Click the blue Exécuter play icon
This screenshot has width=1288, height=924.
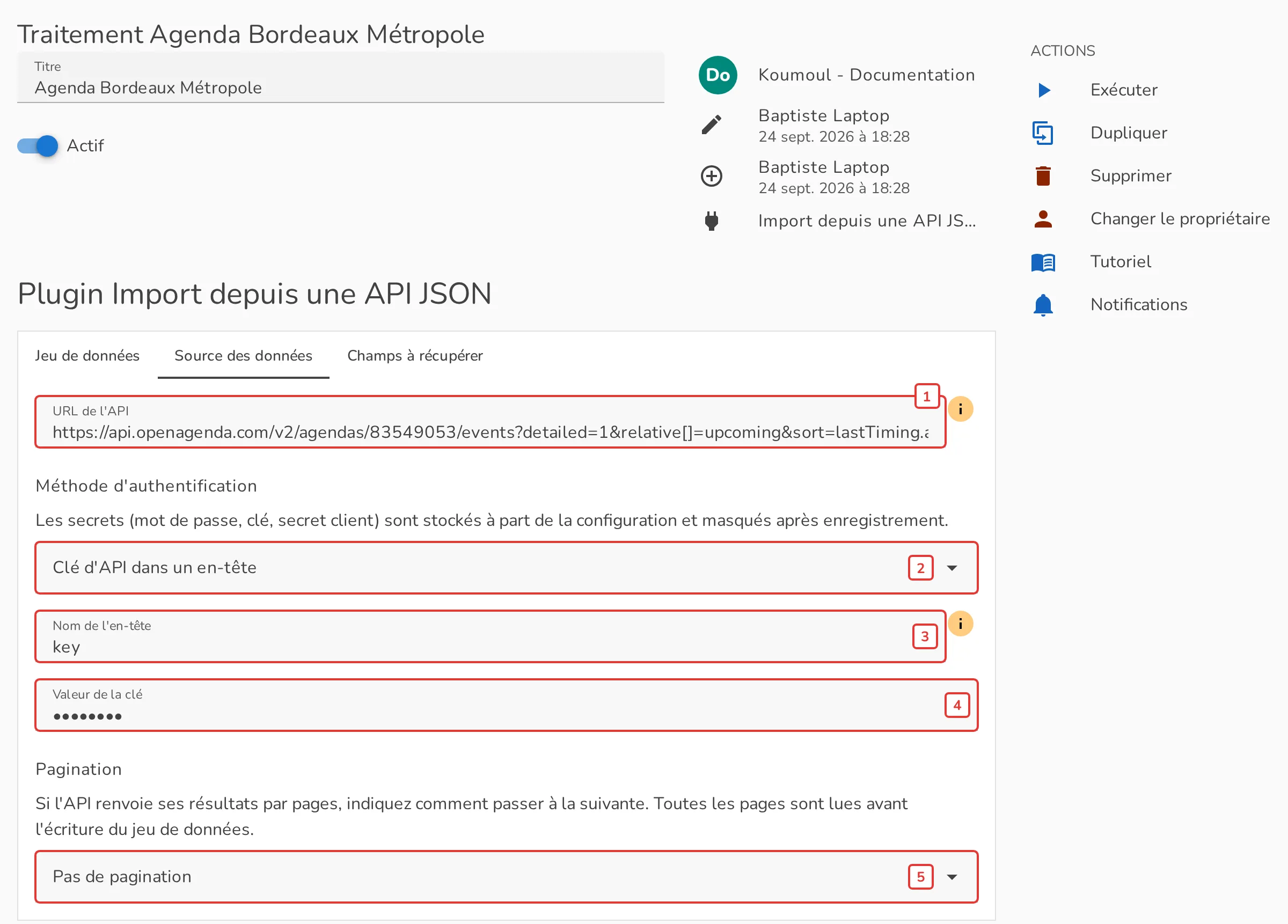pos(1043,90)
